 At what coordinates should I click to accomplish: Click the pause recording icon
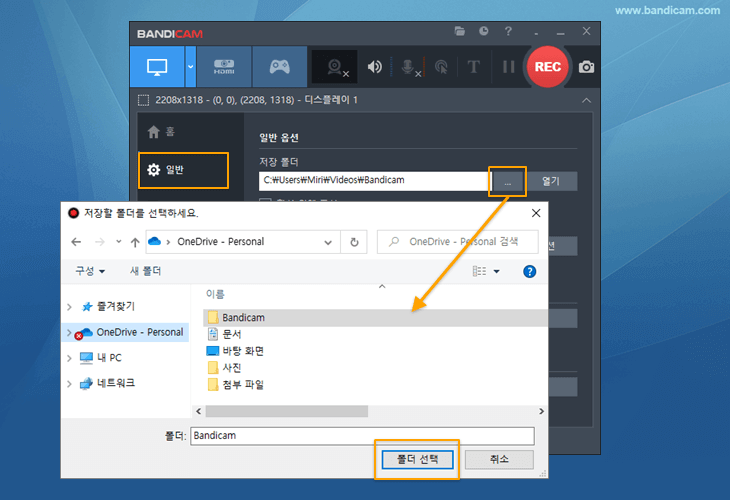pos(508,67)
